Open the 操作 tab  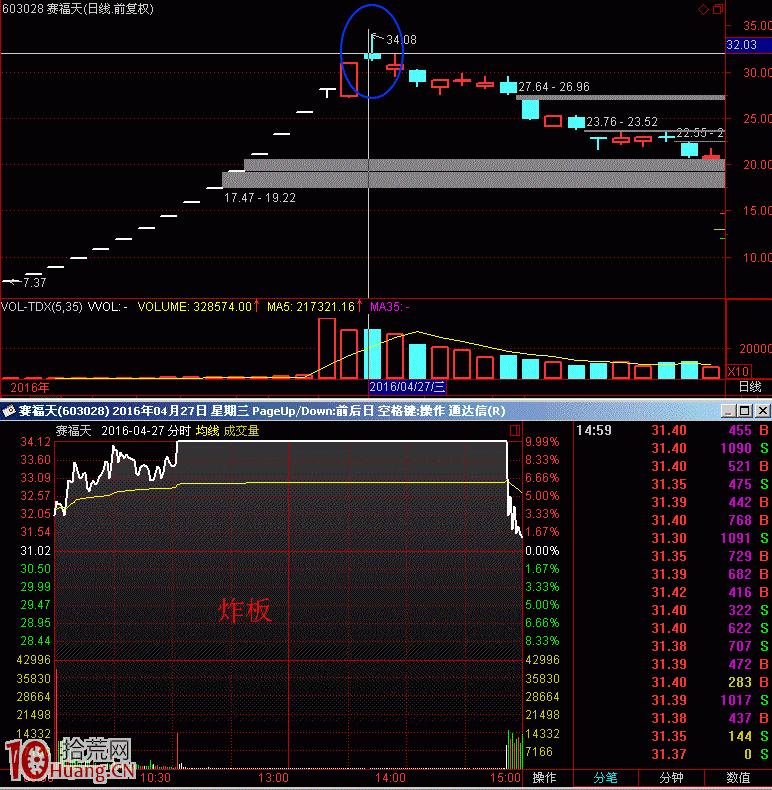545,778
